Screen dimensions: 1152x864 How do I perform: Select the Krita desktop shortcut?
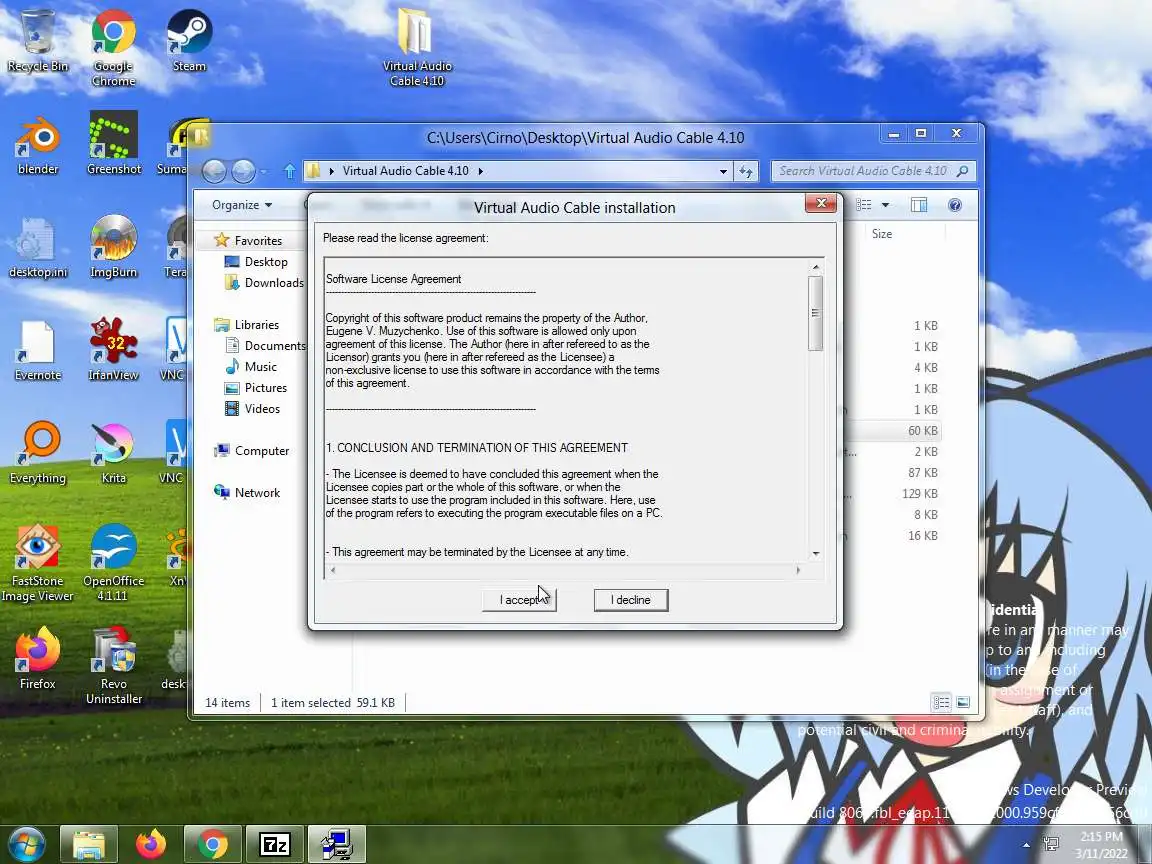click(114, 453)
